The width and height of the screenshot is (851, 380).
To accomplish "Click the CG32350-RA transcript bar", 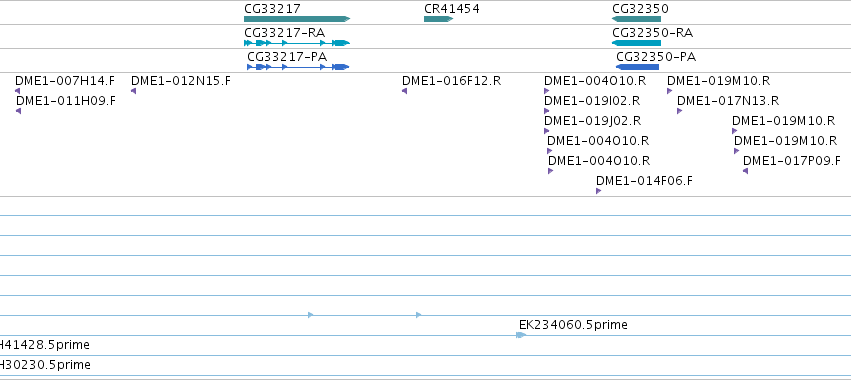I will tap(636, 43).
